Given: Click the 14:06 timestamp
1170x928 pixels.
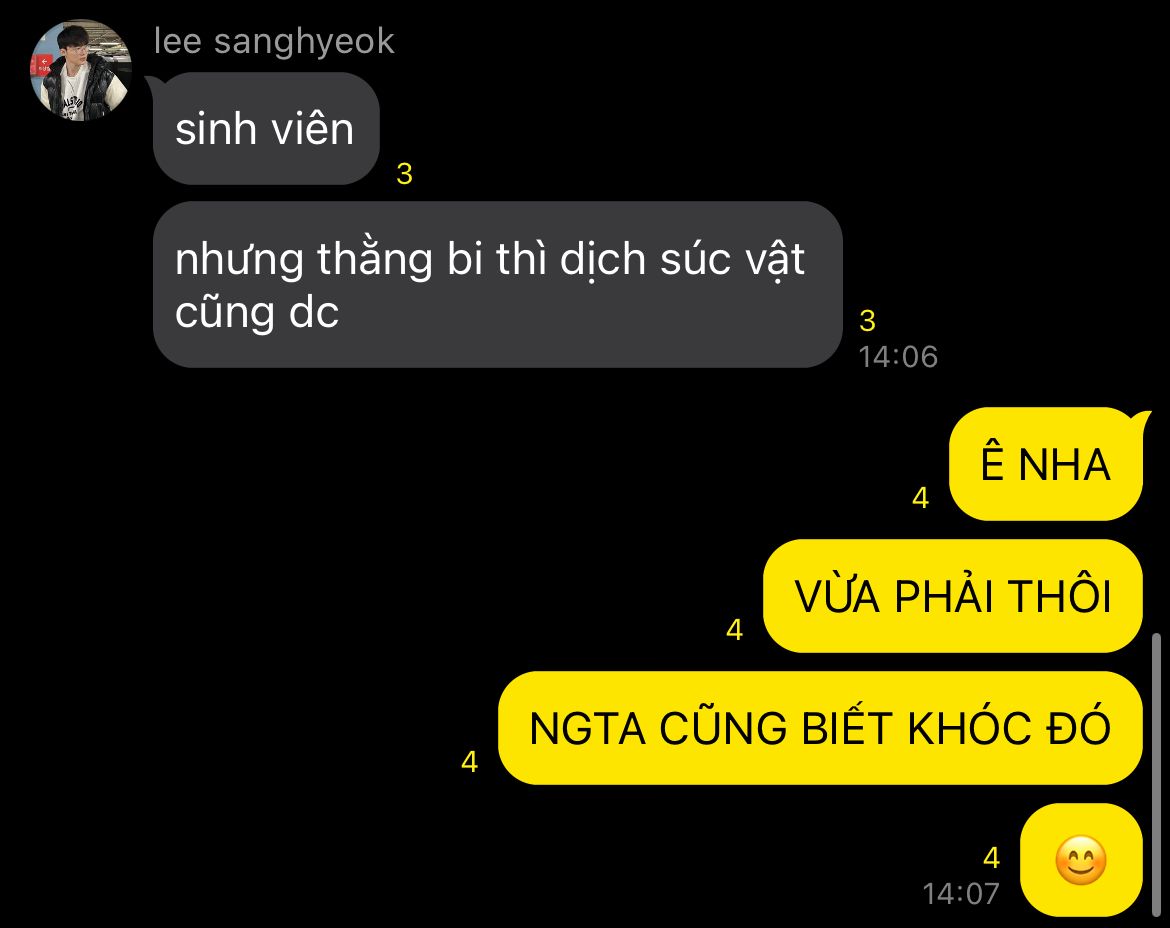Looking at the screenshot, I should coord(898,357).
